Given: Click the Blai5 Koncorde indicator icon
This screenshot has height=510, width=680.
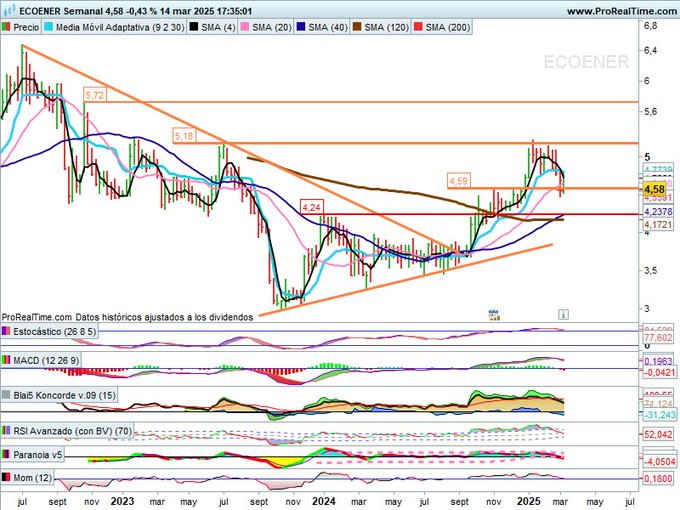Looking at the screenshot, I should click(6, 395).
